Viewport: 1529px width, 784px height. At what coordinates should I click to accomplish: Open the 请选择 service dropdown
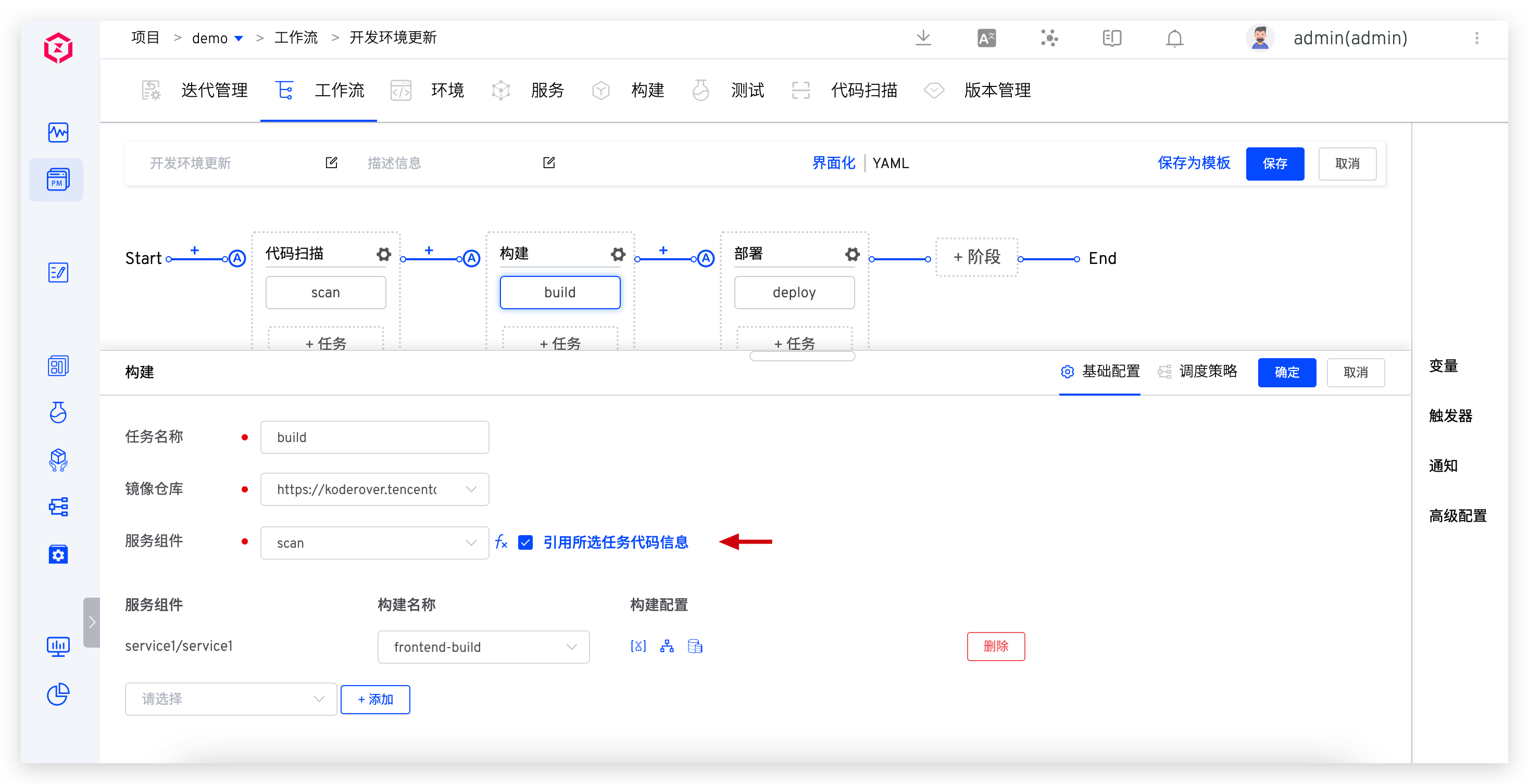[x=231, y=699]
